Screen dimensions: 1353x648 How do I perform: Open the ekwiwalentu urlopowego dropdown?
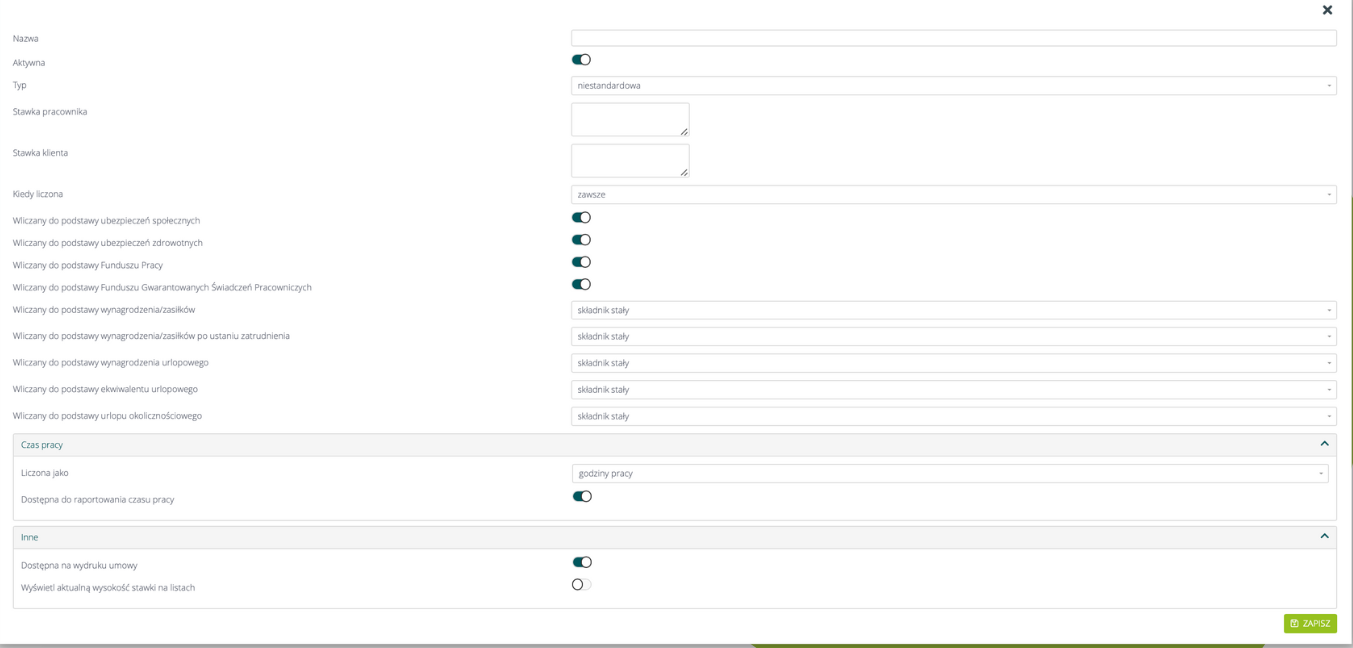pos(953,390)
